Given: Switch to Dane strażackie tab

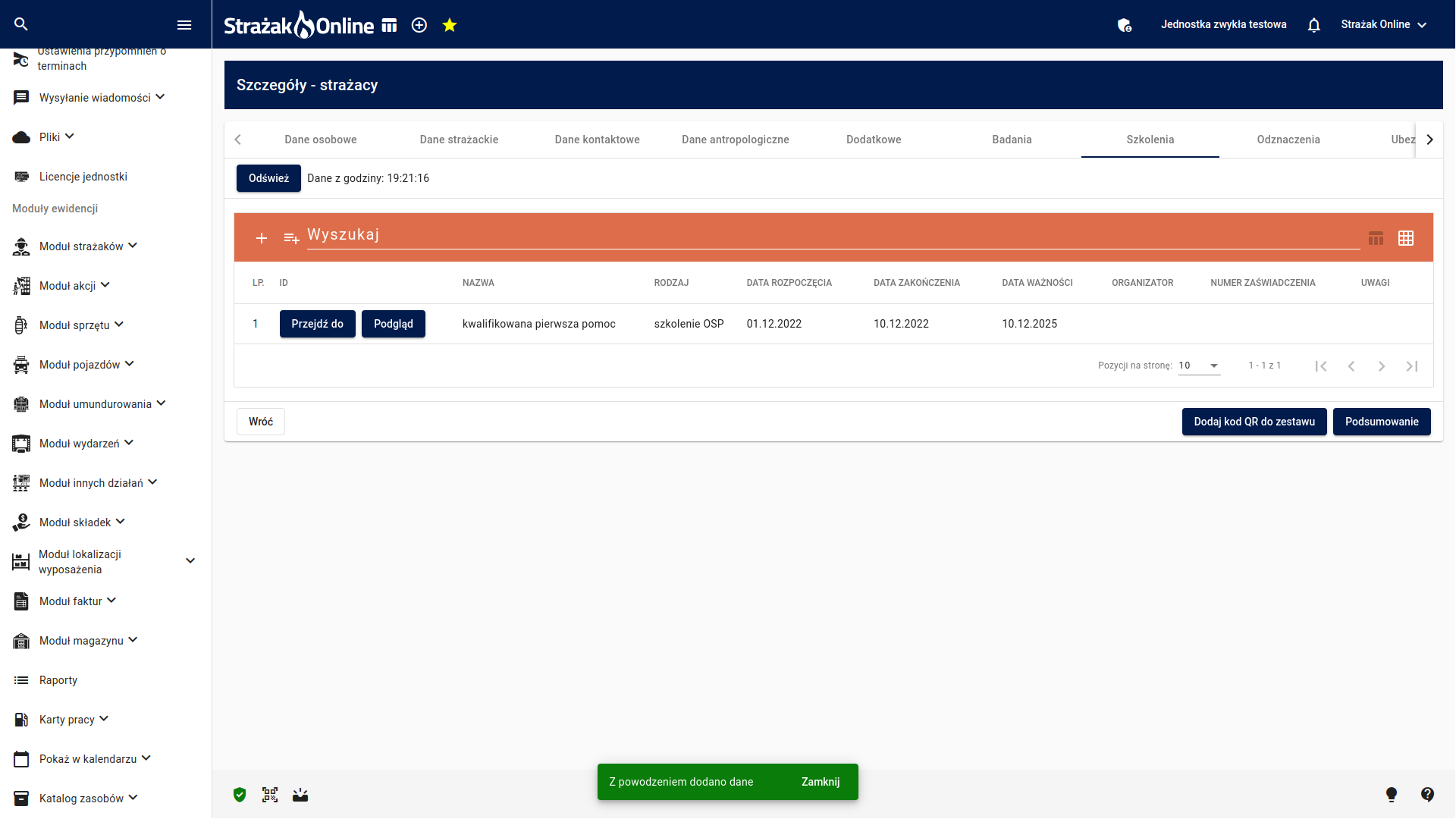Looking at the screenshot, I should (x=459, y=140).
